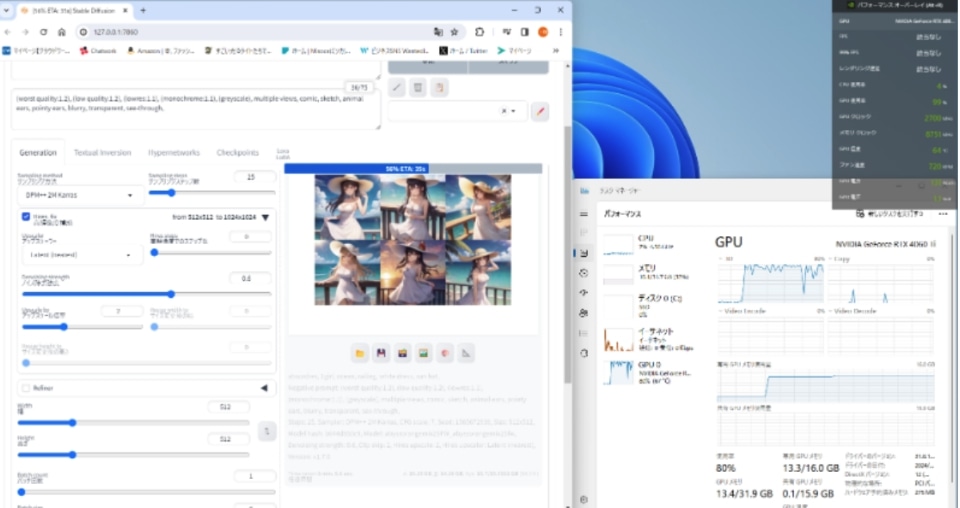Open Task Manager hamburger menu icon
Viewport: 960px width, 508px height.
click(583, 214)
